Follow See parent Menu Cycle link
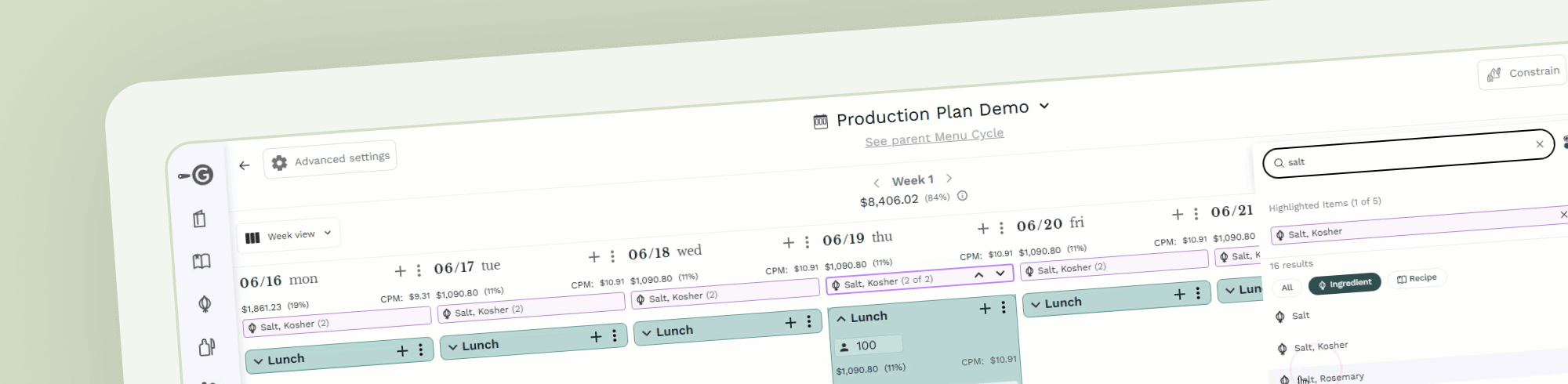 (934, 137)
